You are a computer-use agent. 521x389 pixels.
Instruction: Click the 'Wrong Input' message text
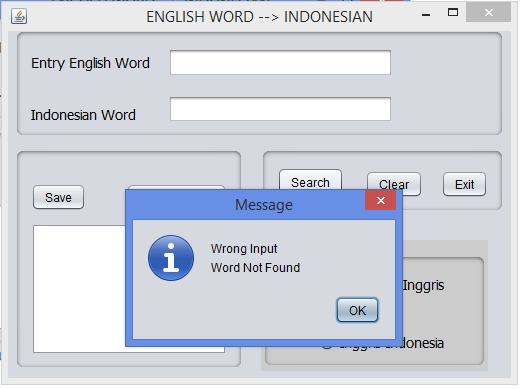244,249
